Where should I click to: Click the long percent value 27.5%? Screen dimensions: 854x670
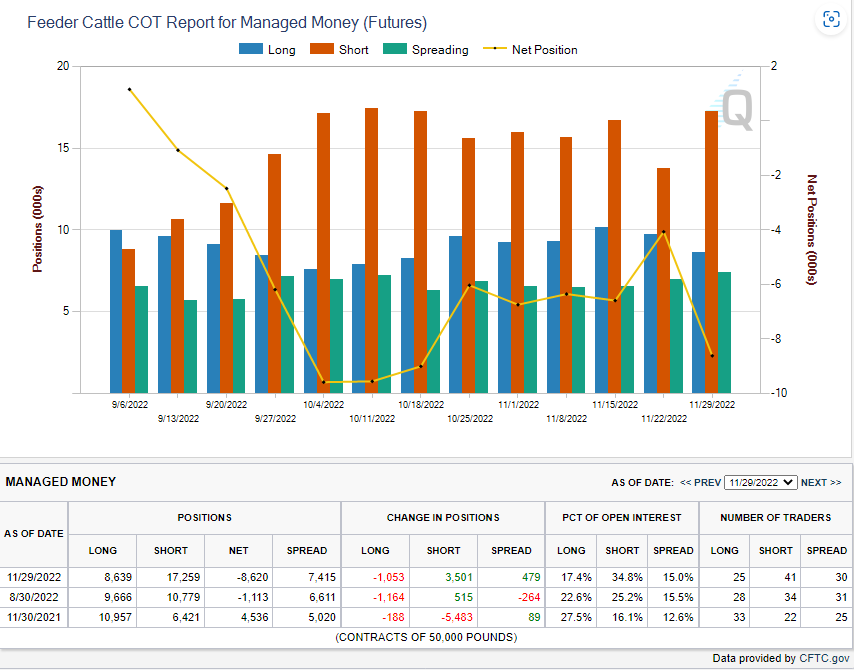tap(576, 617)
